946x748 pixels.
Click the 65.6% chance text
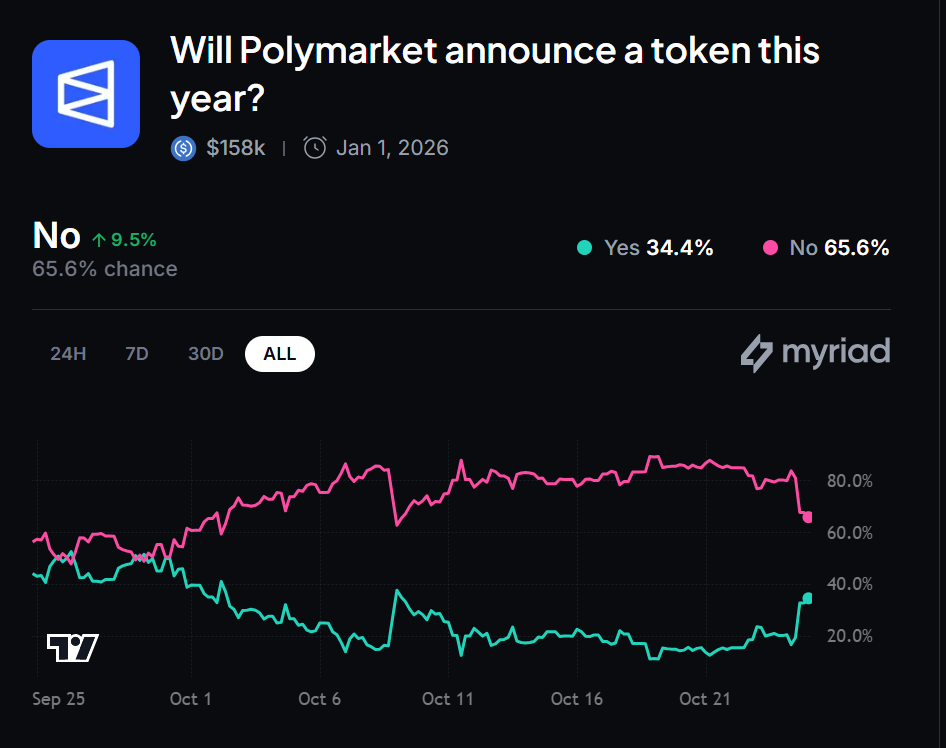[104, 268]
